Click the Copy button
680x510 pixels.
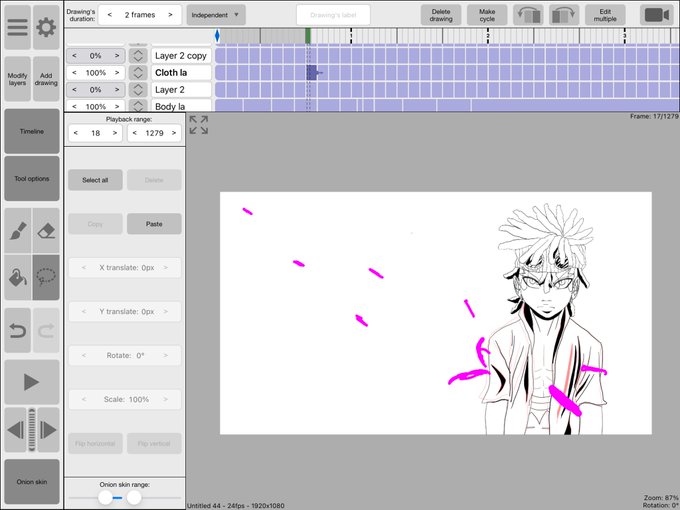click(95, 224)
